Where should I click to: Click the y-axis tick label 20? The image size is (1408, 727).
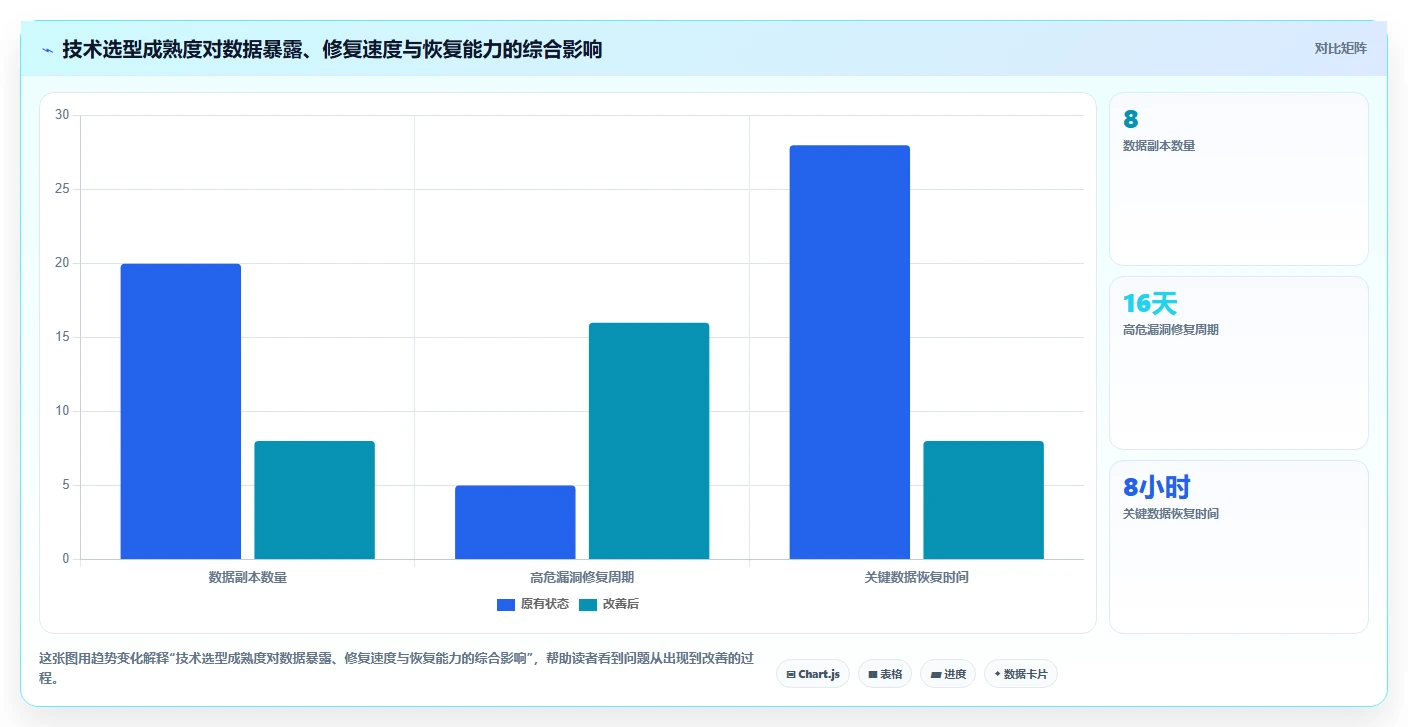coord(62,263)
